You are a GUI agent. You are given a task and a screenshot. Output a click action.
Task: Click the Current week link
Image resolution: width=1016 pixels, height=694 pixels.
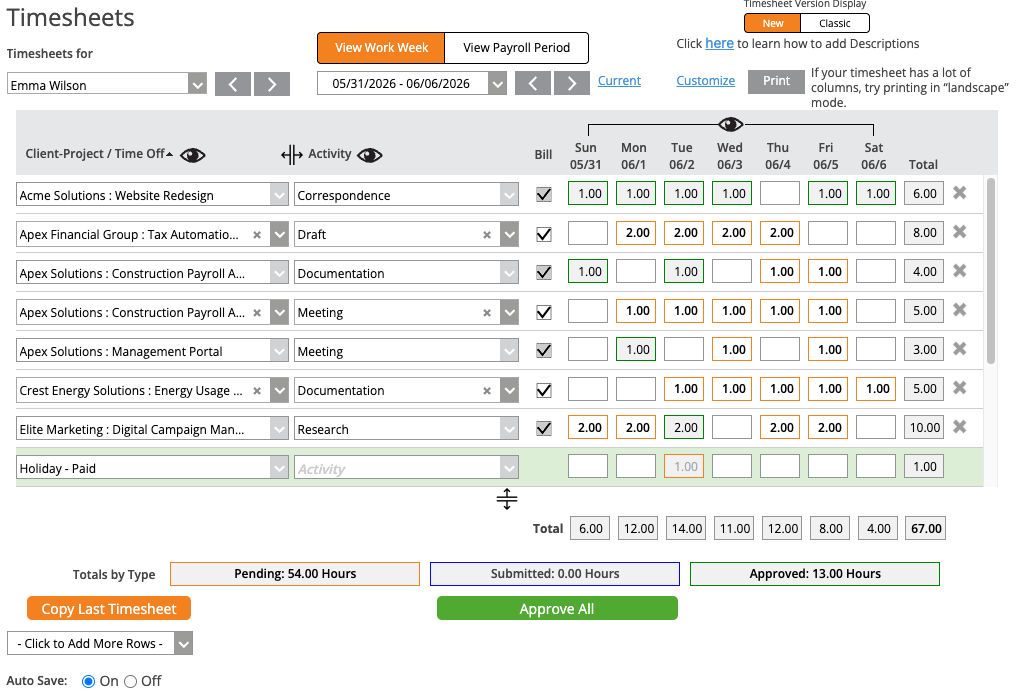(x=619, y=80)
